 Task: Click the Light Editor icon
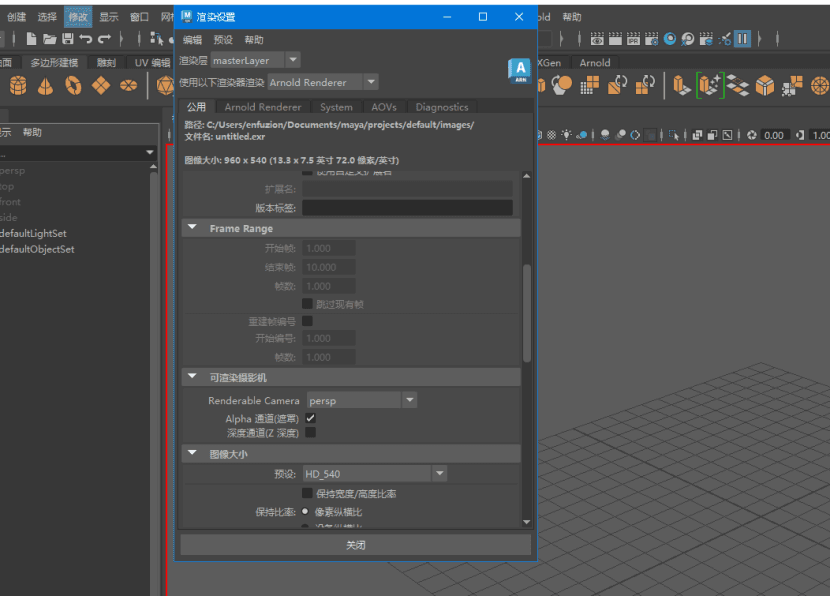pyautogui.click(x=725, y=39)
